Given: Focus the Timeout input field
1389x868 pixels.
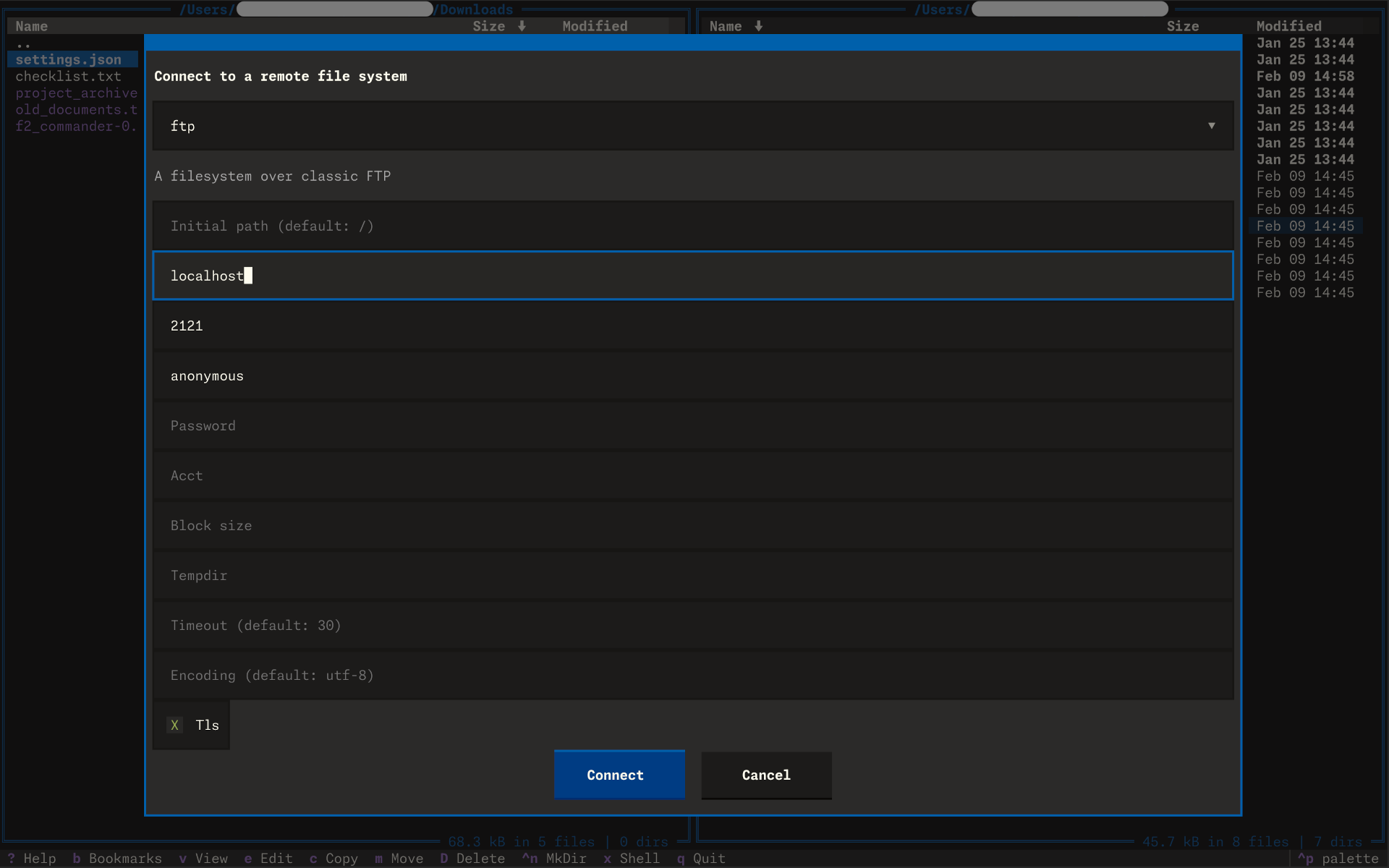Looking at the screenshot, I should [692, 625].
